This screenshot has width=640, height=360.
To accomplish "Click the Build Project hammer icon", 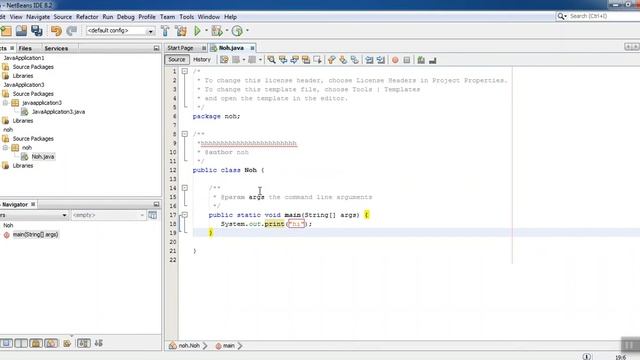I will coord(165,31).
